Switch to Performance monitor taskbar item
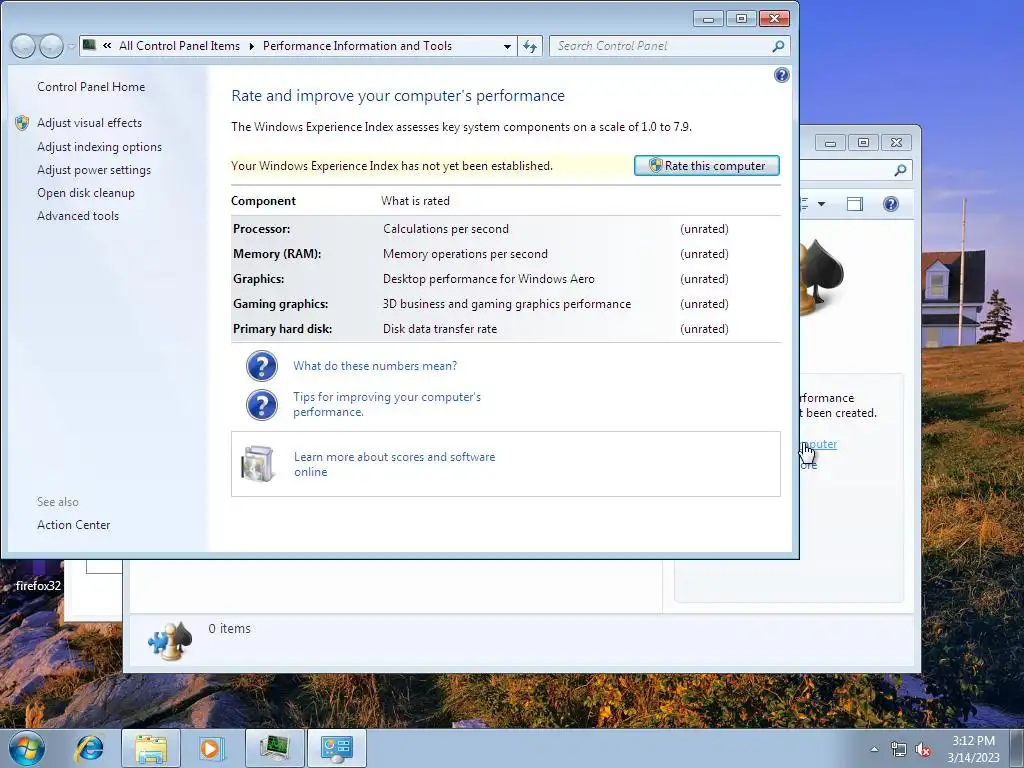Image resolution: width=1024 pixels, height=768 pixels. click(x=275, y=748)
